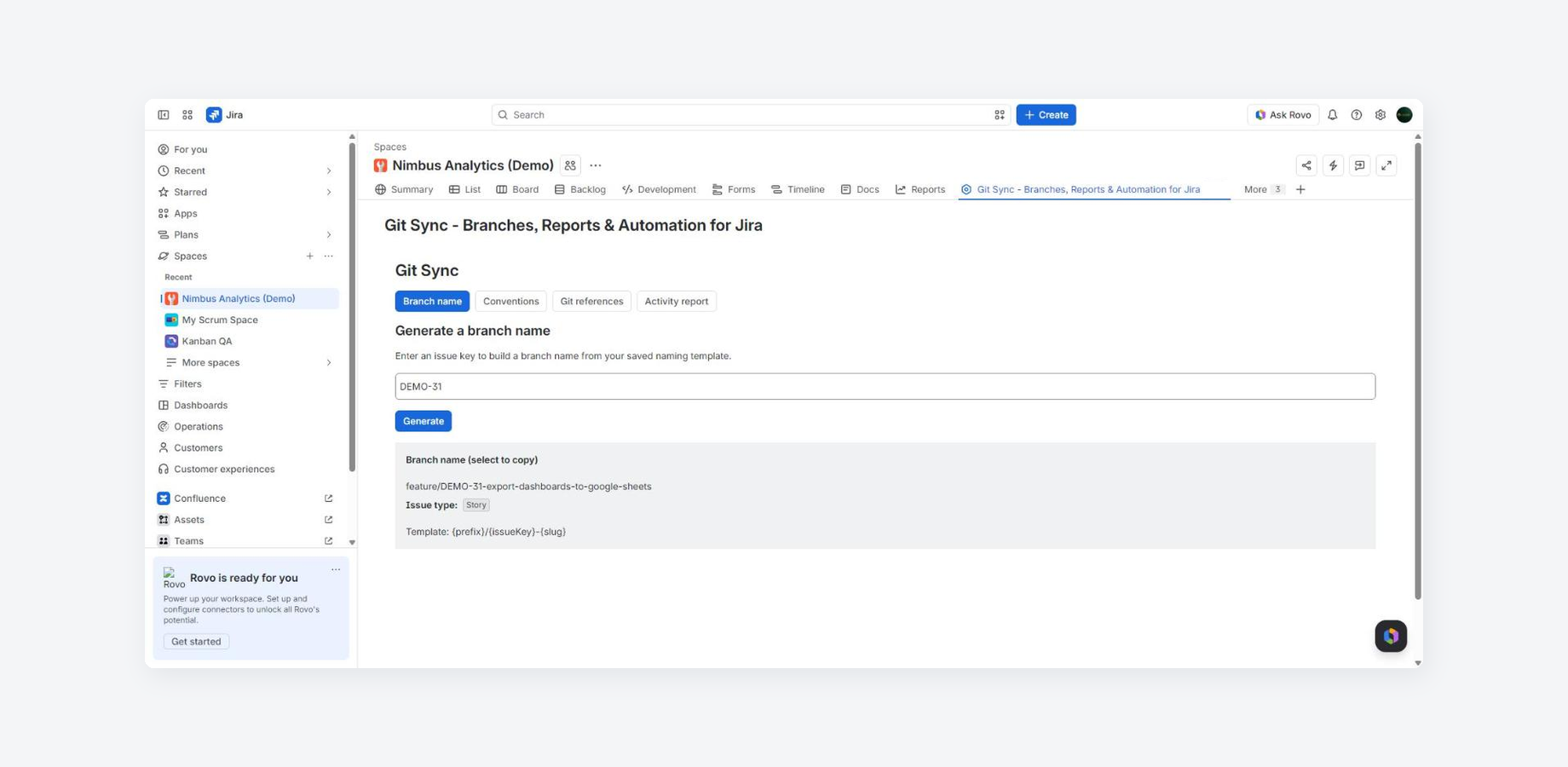The image size is (1568, 767).
Task: Focus the issue key input field
Action: 885,387
